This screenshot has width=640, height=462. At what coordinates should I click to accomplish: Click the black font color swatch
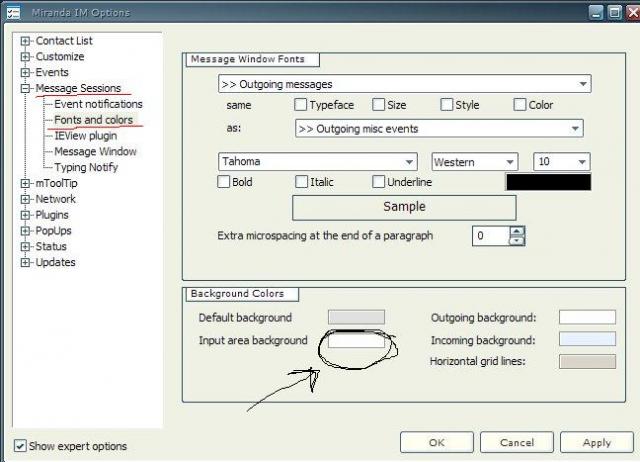point(548,182)
